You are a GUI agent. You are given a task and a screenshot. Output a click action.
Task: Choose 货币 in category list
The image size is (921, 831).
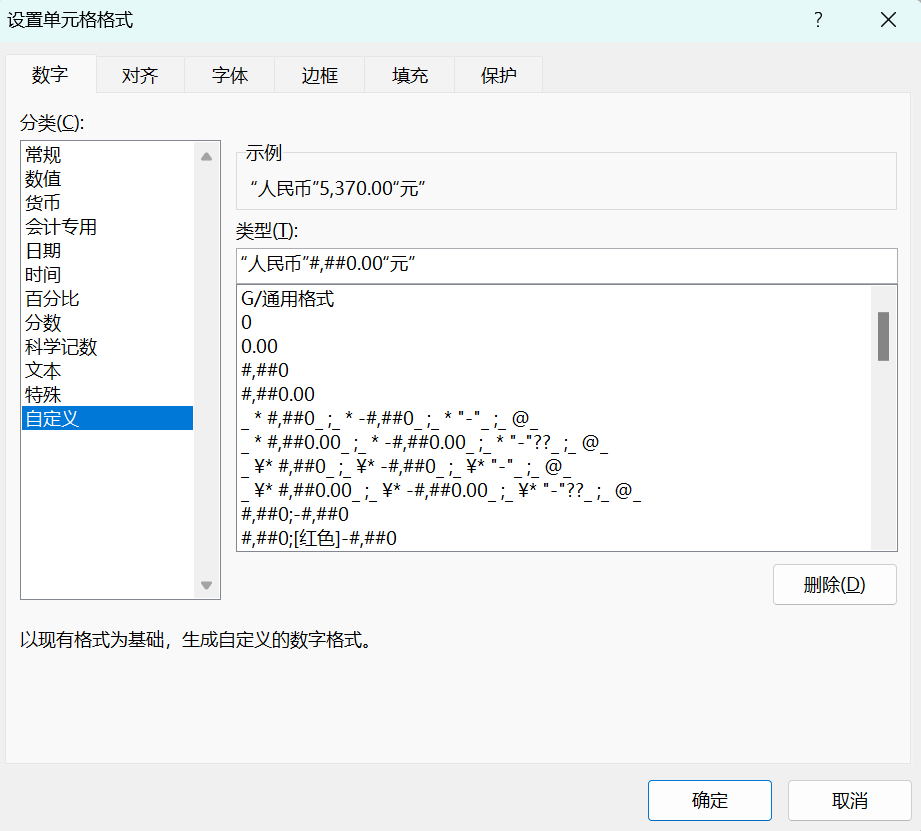click(107, 203)
